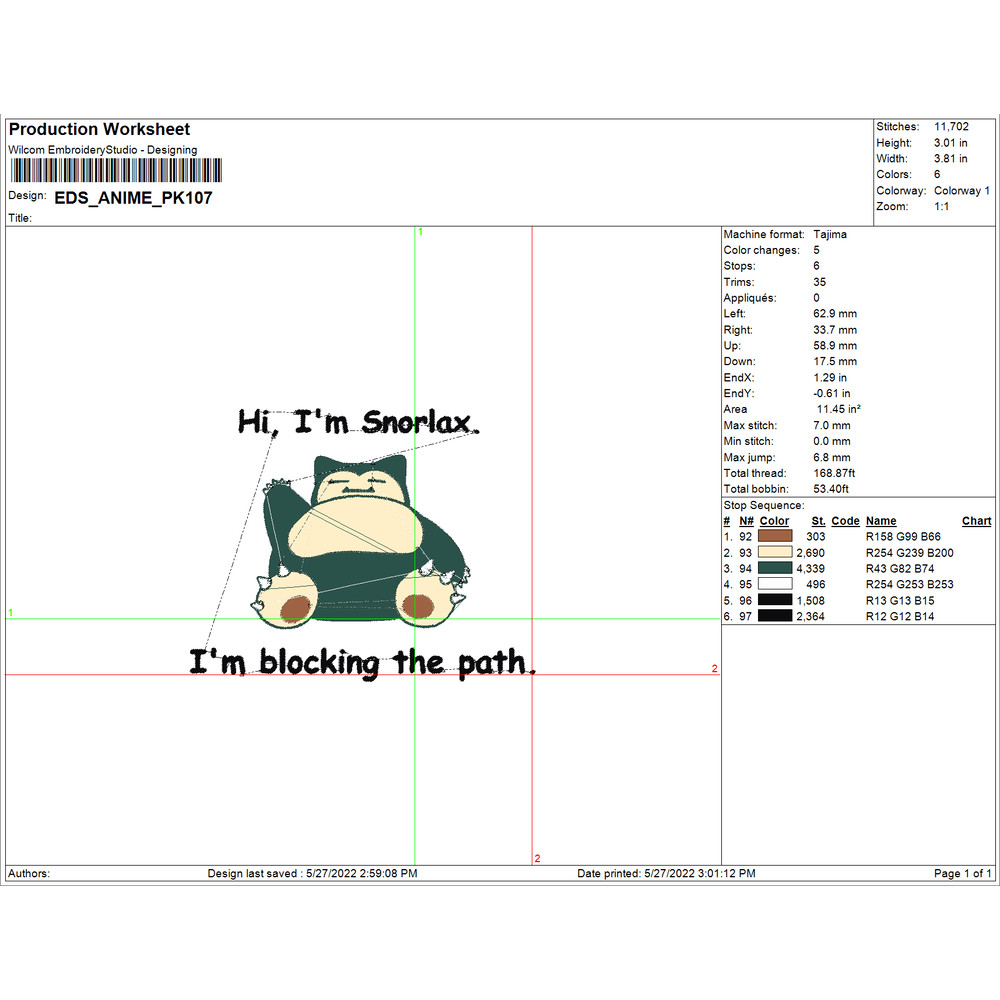This screenshot has height=1000, width=1000.
Task: Select the brown swatch for thread 92
Action: (x=775, y=537)
